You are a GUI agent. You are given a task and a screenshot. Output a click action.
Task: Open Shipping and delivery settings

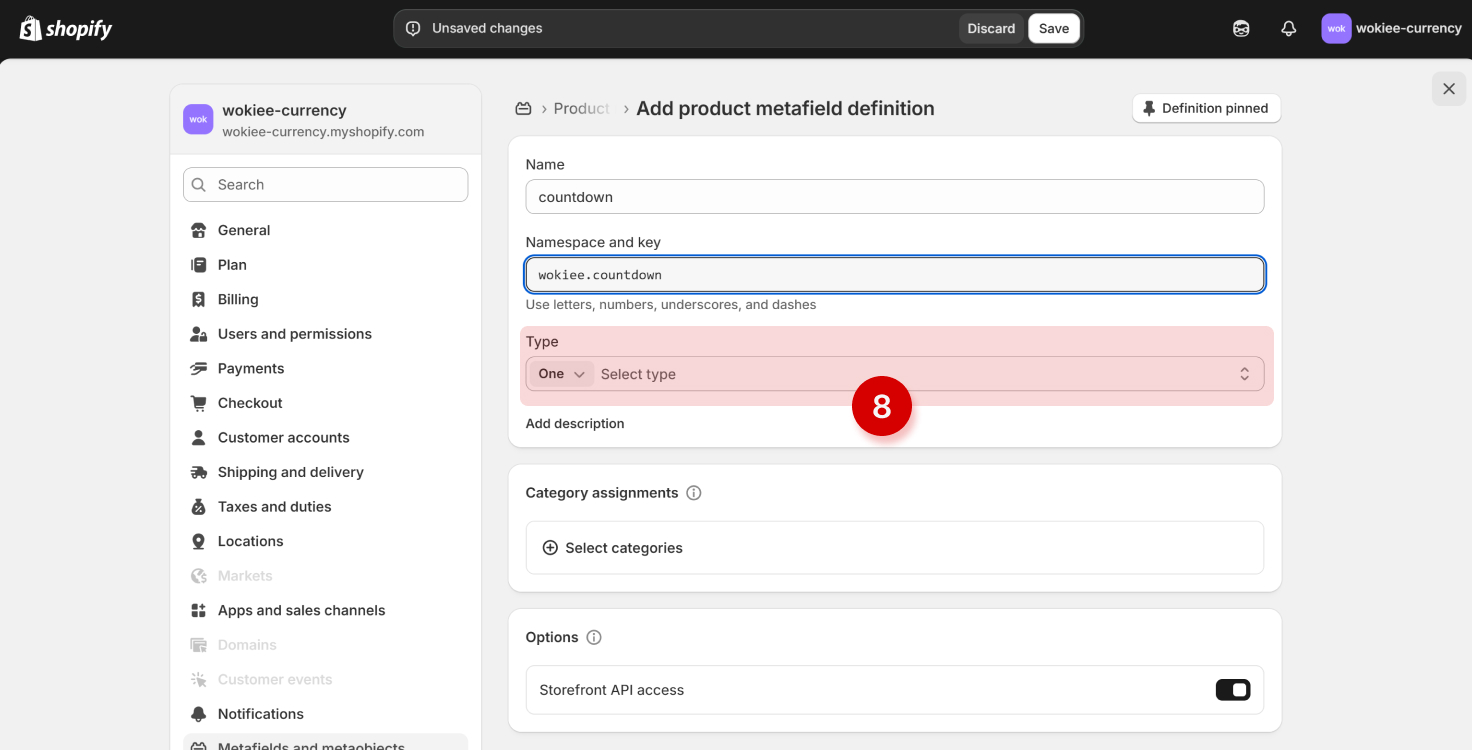tap(290, 472)
